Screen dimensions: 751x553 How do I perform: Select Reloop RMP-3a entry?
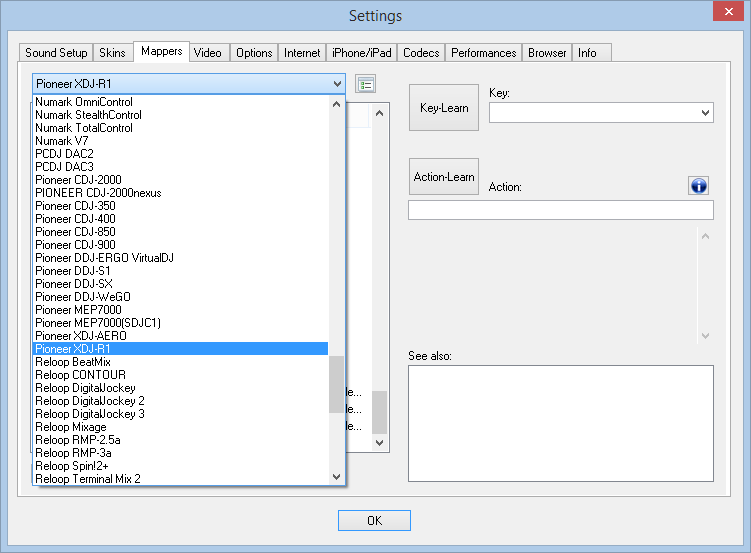tap(181, 452)
